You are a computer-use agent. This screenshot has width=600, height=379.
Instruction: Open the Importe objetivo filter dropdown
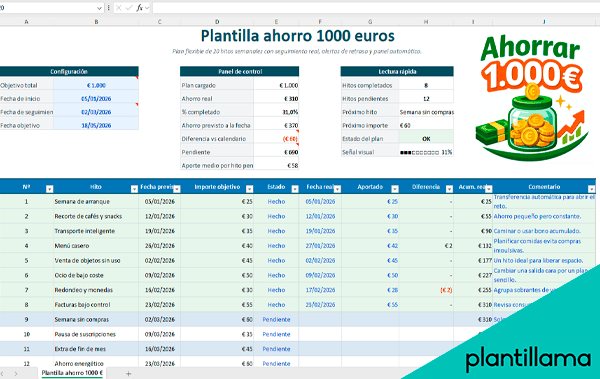[249, 189]
